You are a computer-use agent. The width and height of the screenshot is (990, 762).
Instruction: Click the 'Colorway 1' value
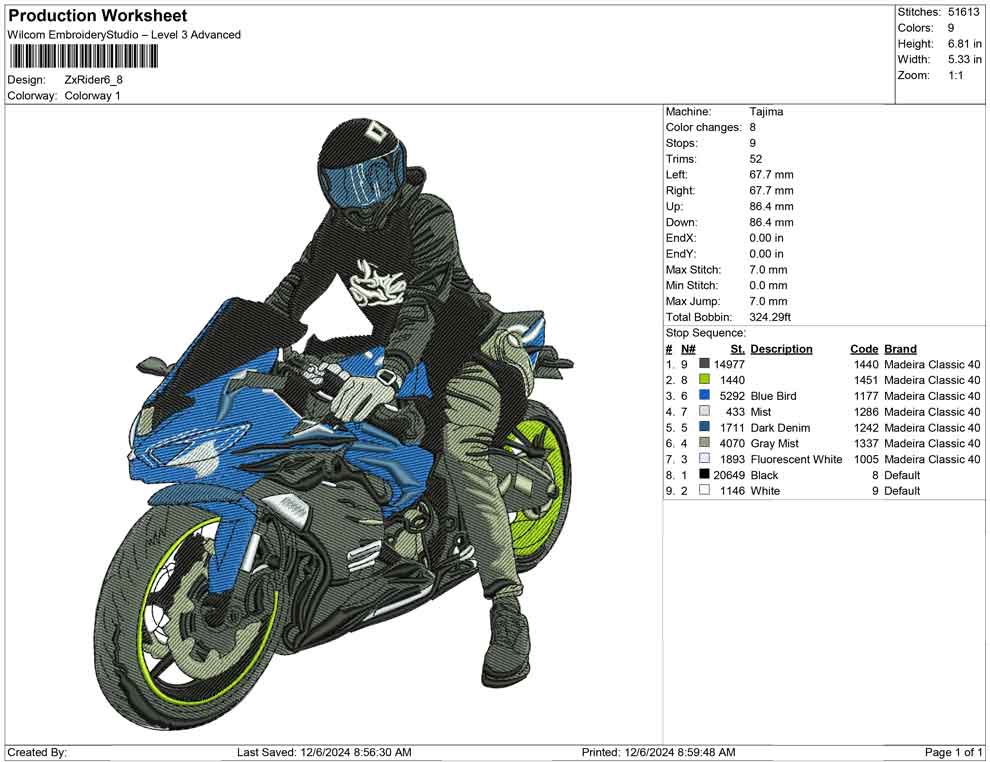click(x=92, y=96)
